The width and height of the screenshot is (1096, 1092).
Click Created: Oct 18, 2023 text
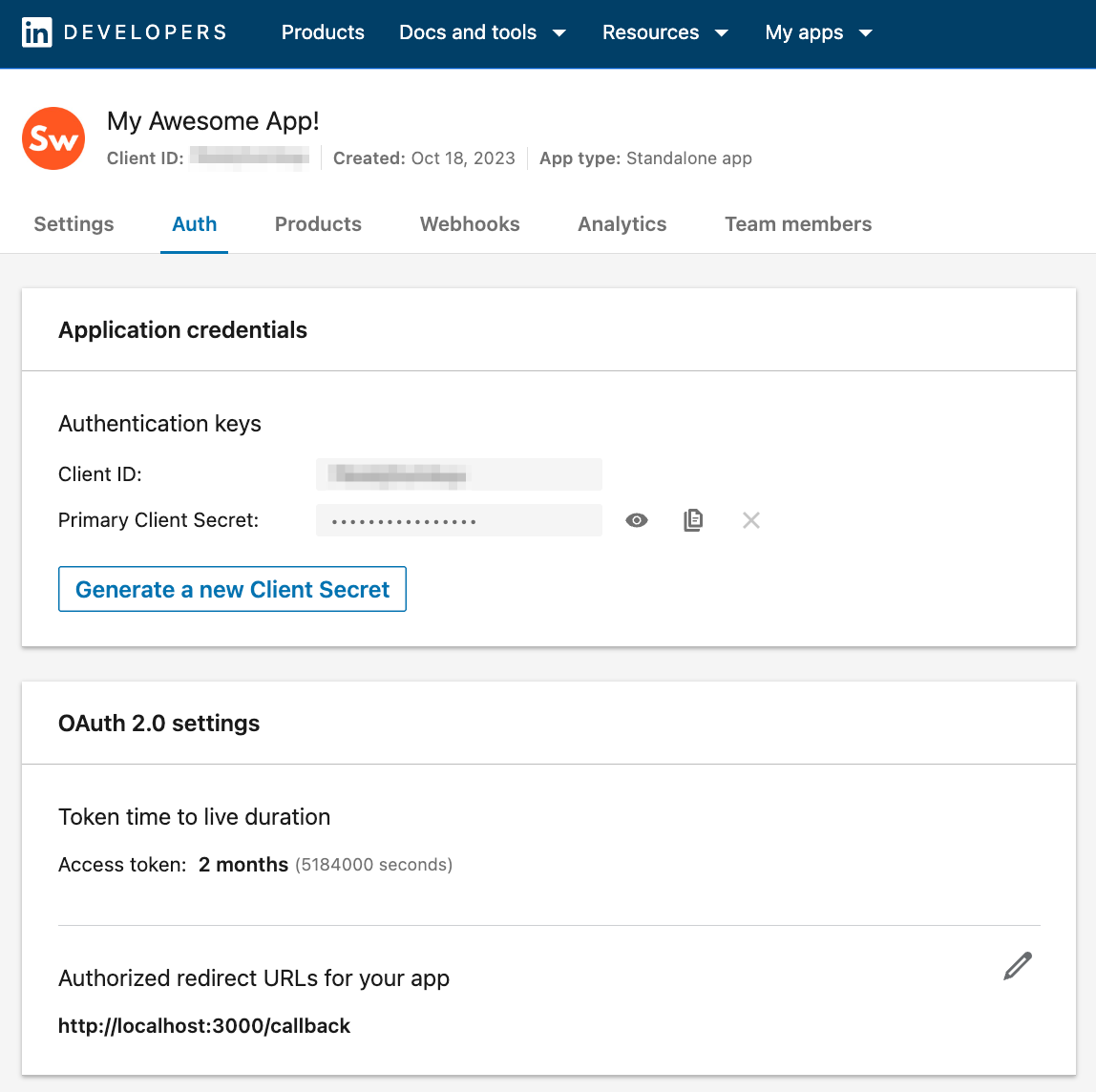coord(424,158)
